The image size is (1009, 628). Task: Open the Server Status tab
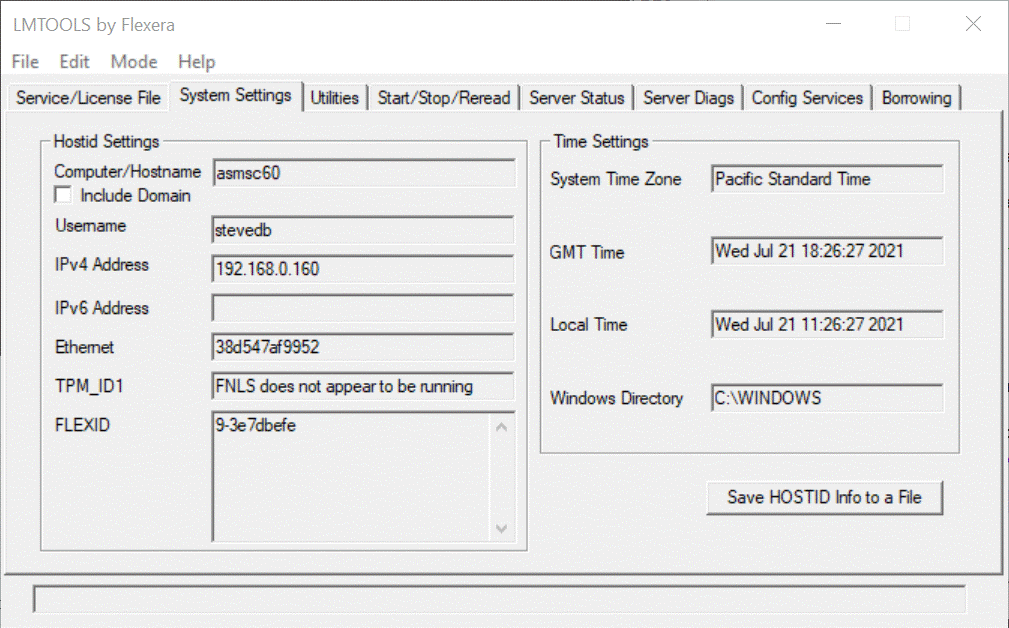pyautogui.click(x=576, y=98)
